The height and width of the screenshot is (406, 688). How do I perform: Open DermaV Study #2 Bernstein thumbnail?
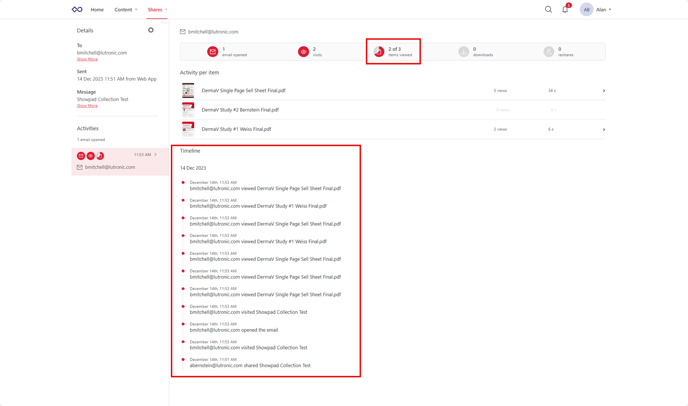click(188, 110)
